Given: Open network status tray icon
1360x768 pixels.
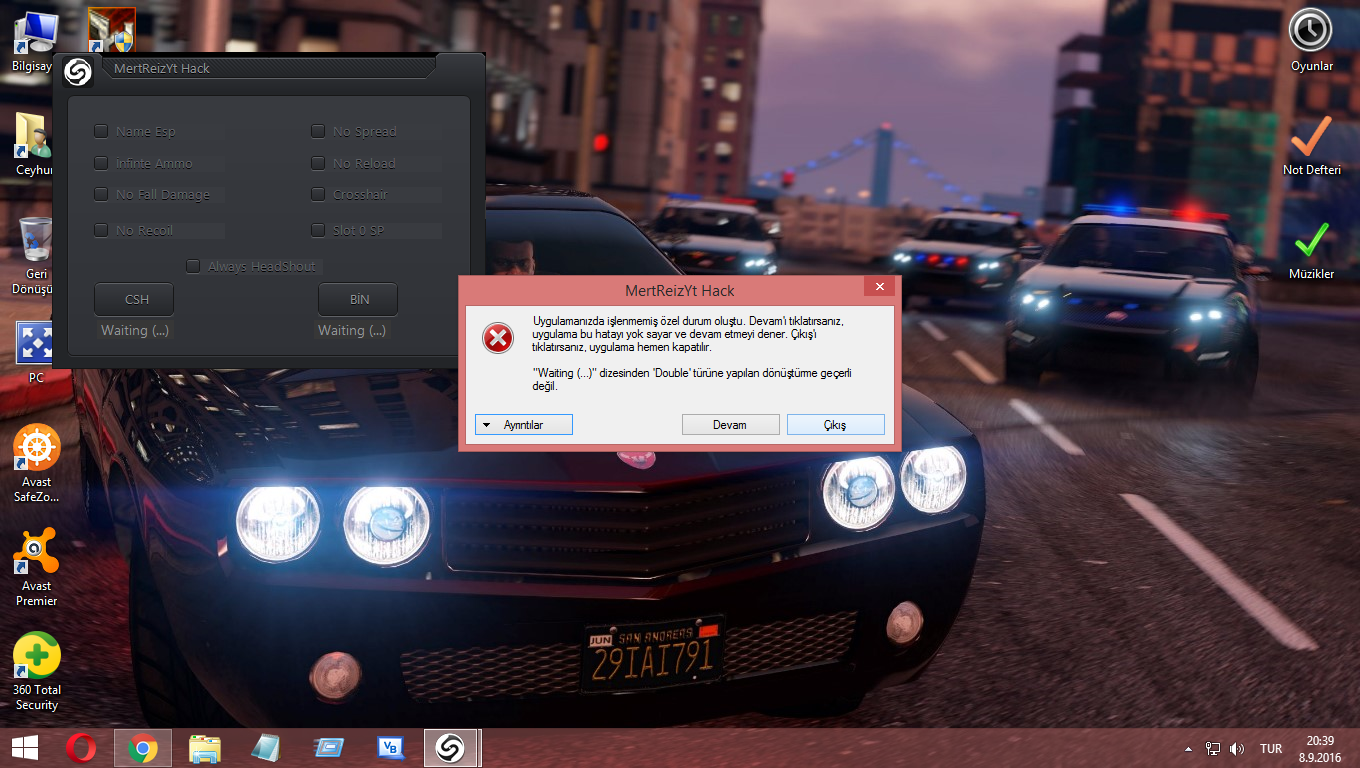Looking at the screenshot, I should [x=1213, y=748].
